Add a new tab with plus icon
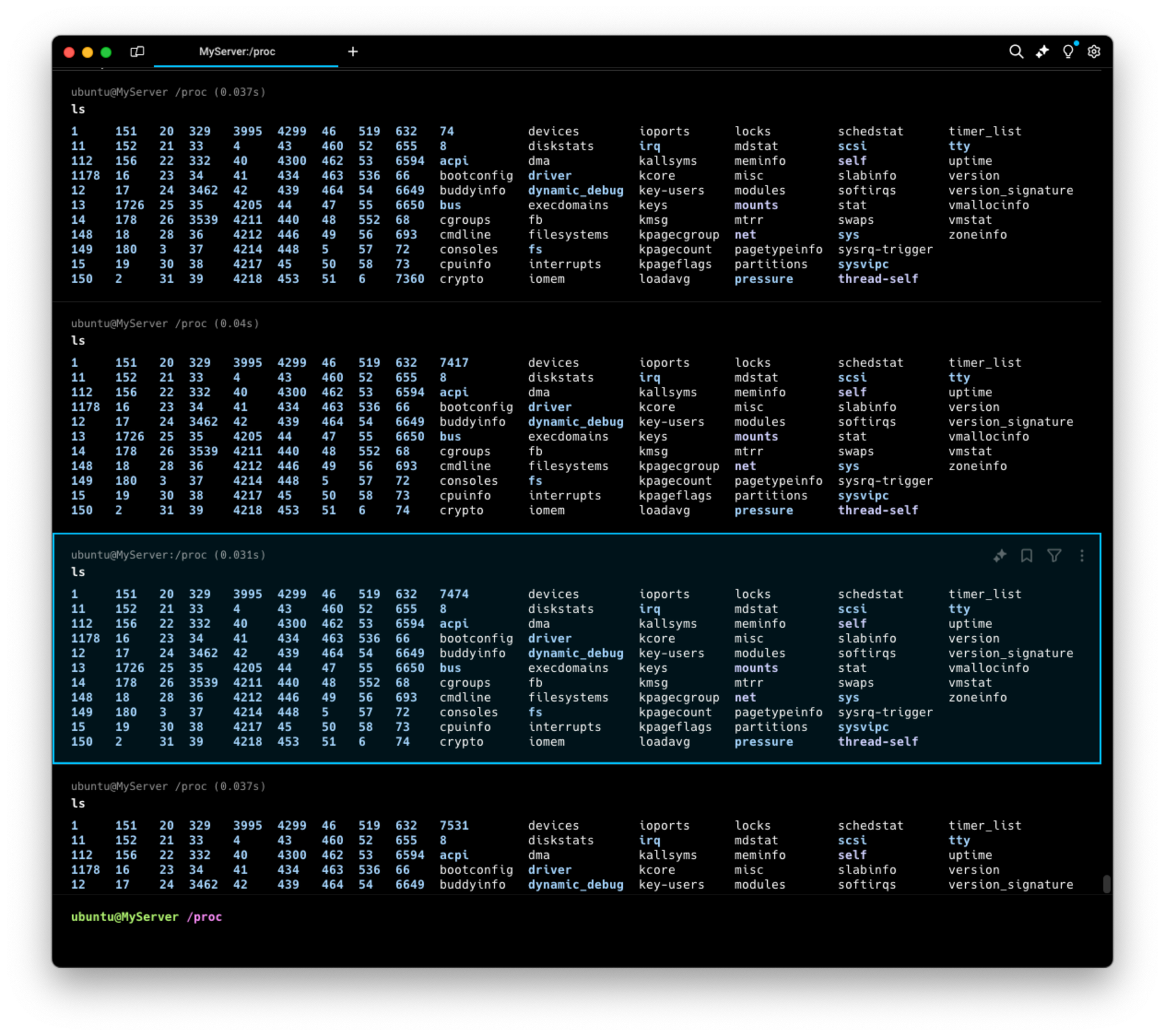Viewport: 1165px width, 1036px height. click(353, 52)
